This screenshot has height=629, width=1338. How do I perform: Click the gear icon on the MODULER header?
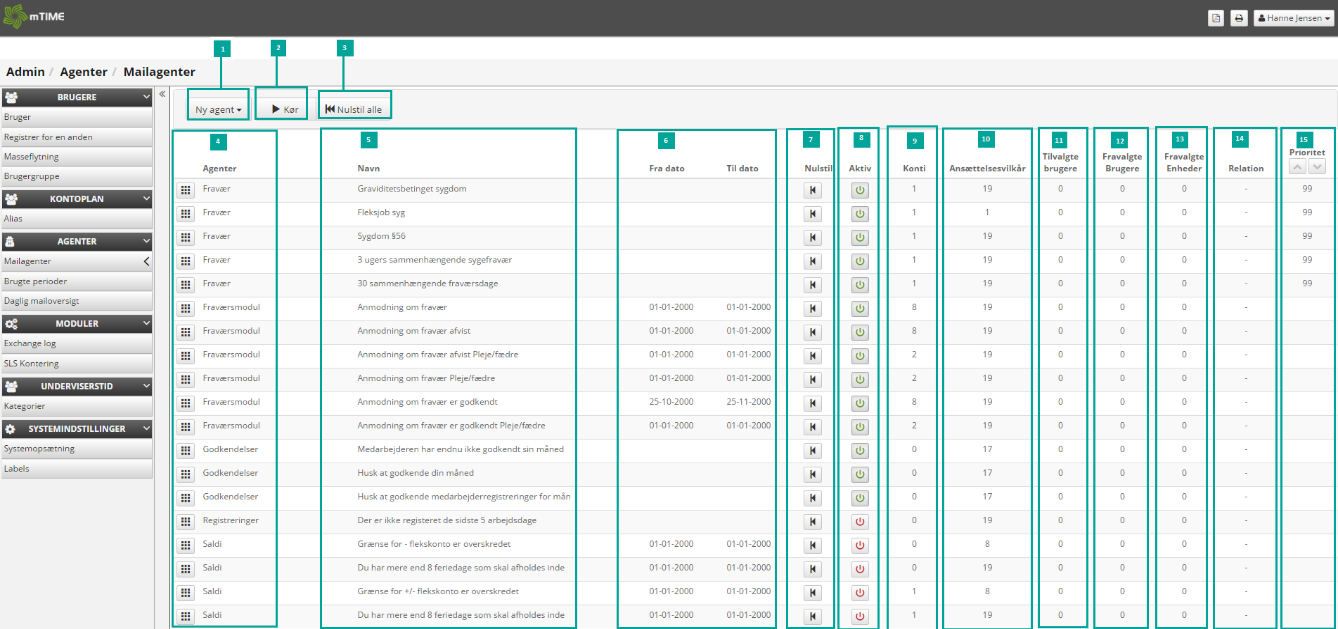[x=13, y=323]
